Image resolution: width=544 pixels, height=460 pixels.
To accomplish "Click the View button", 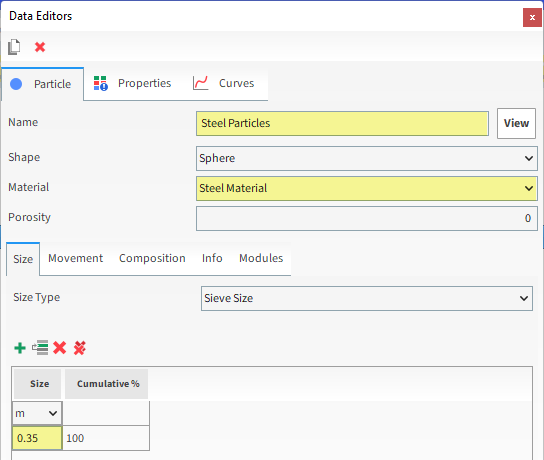I will coord(516,123).
